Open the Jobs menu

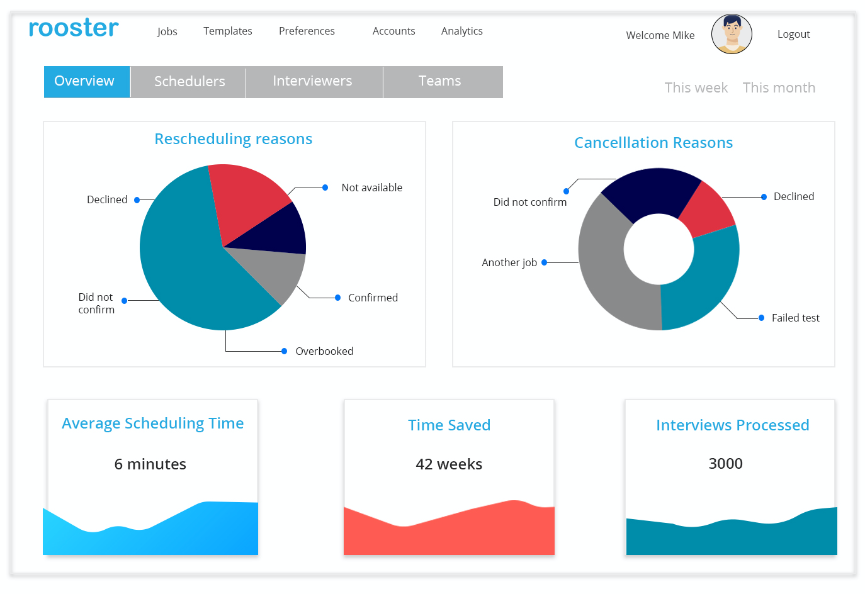167,31
